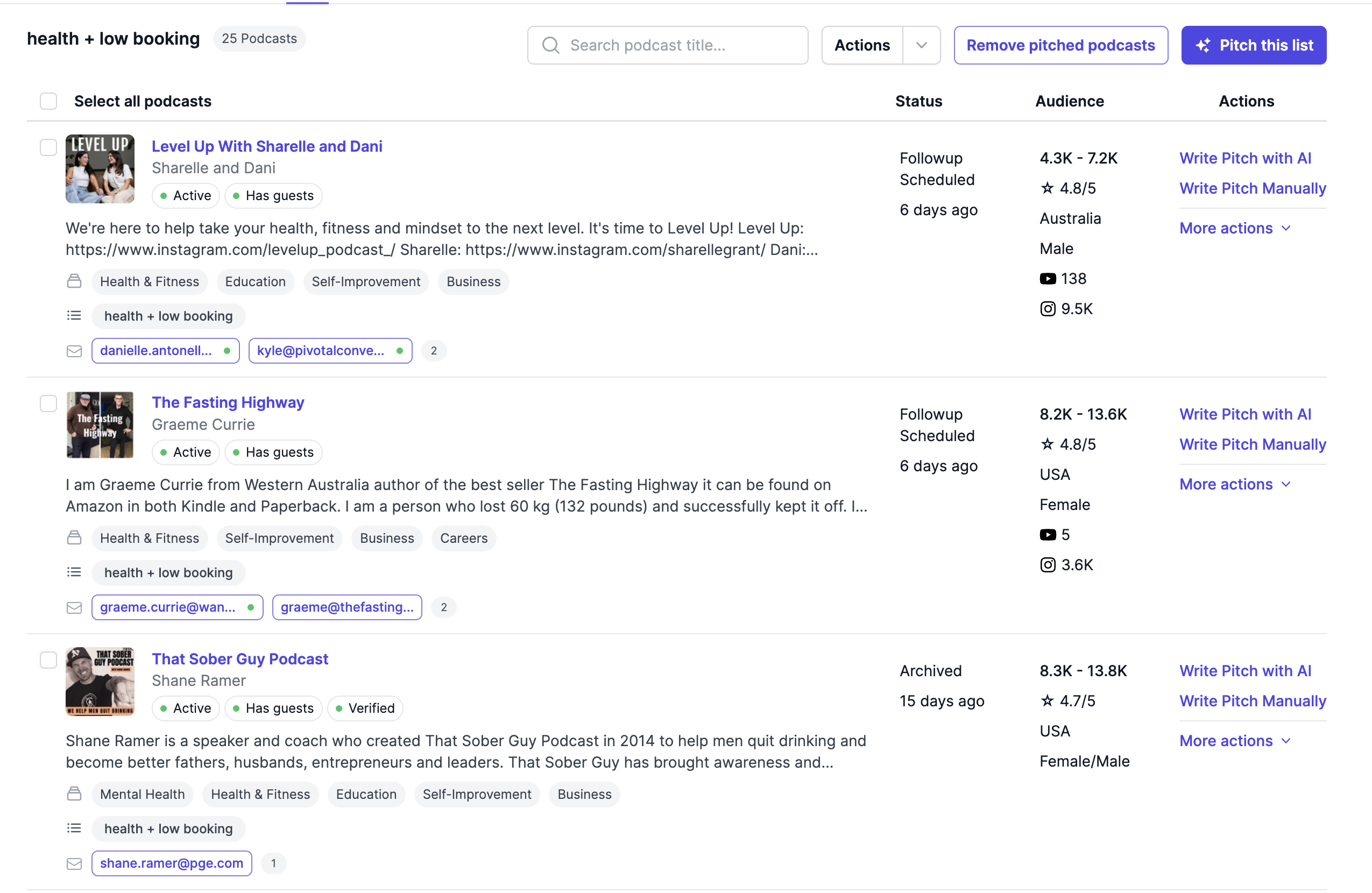Click Remove pitched podcasts button
This screenshot has width=1372, height=893.
[x=1060, y=45]
